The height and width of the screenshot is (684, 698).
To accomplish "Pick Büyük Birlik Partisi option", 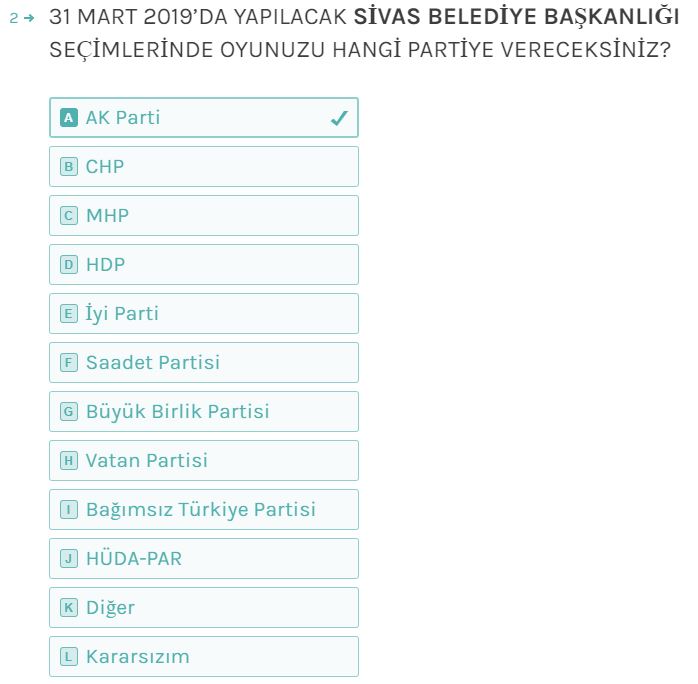I will (x=203, y=412).
